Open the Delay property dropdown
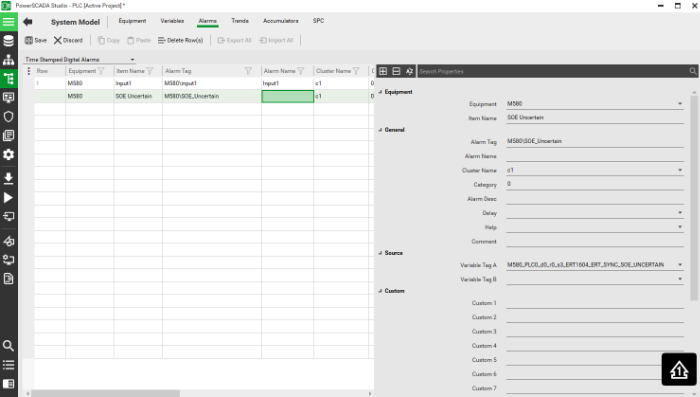The image size is (700, 397). pos(680,213)
